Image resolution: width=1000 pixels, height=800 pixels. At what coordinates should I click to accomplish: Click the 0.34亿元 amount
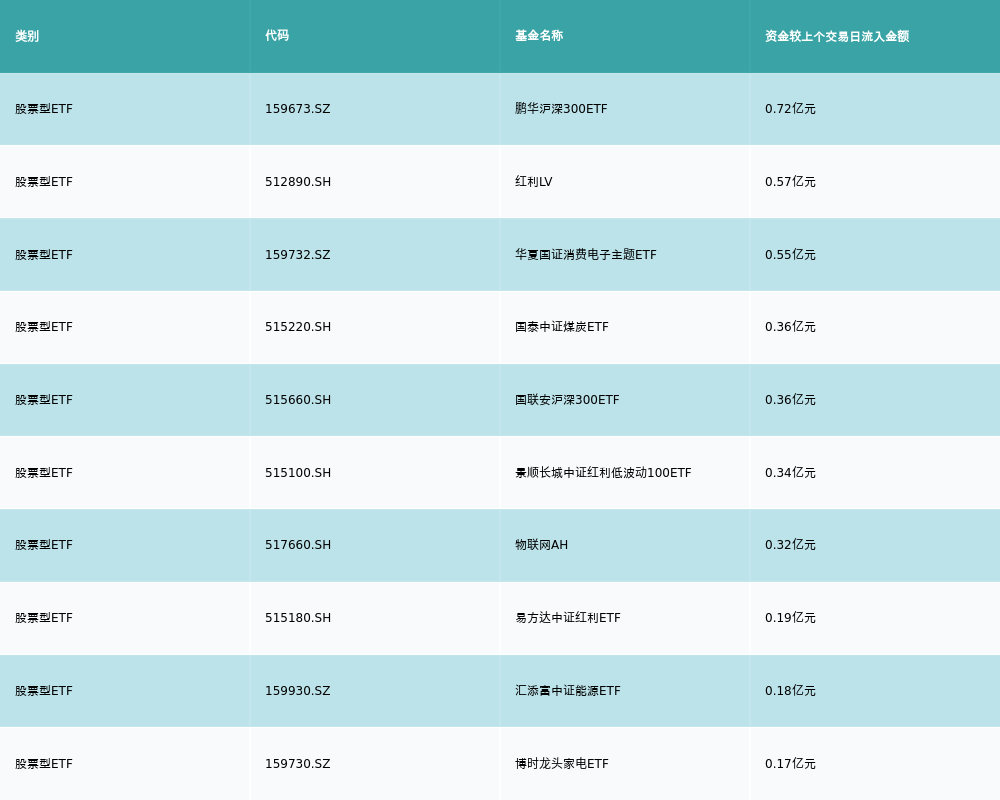tap(790, 473)
